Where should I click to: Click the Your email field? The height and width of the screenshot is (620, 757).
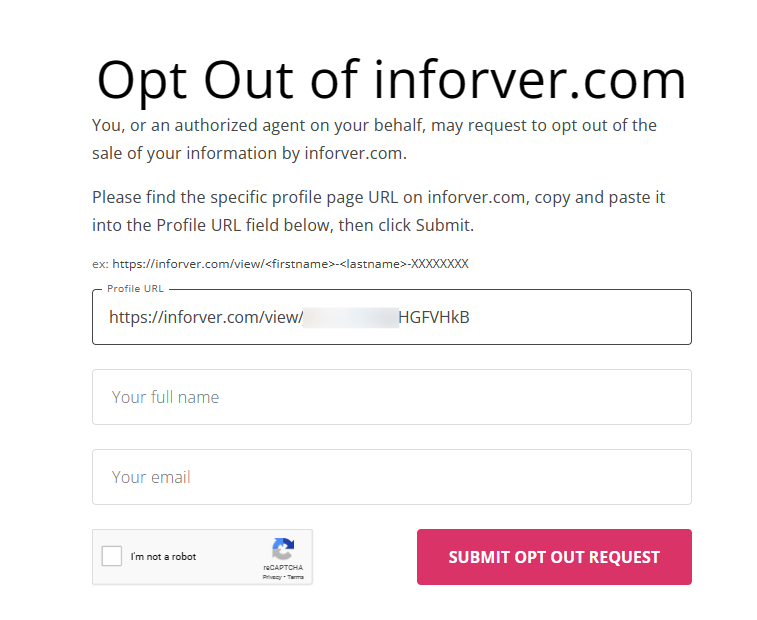[x=391, y=477]
